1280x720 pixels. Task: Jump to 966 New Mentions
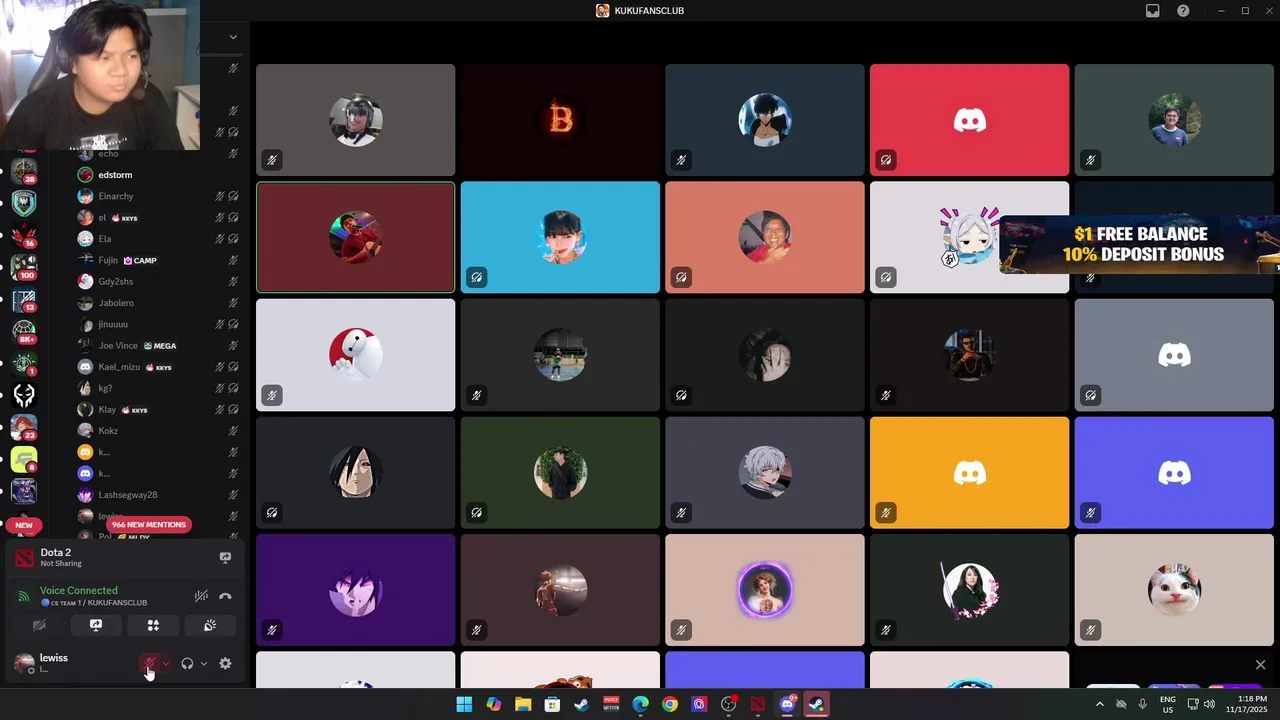[x=148, y=525]
